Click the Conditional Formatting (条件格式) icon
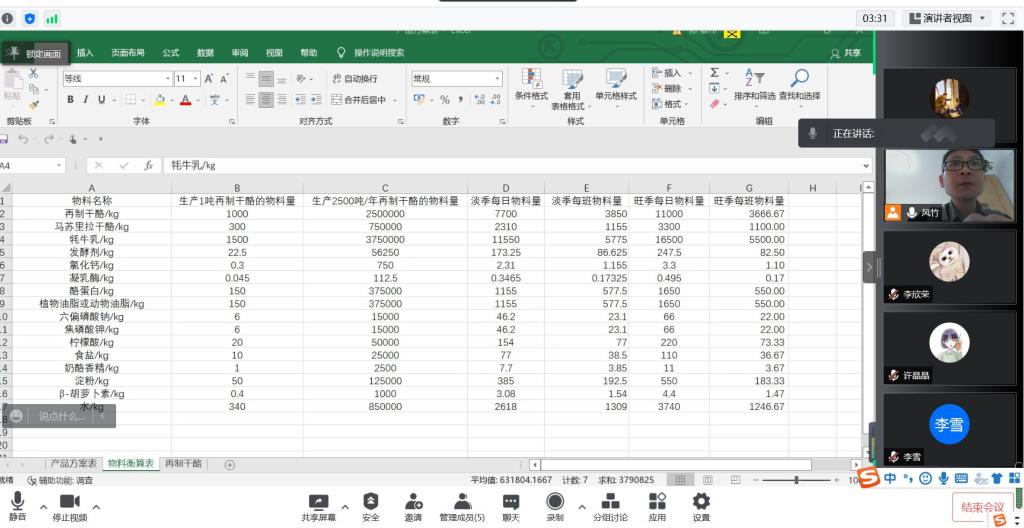1024x528 pixels. (531, 85)
